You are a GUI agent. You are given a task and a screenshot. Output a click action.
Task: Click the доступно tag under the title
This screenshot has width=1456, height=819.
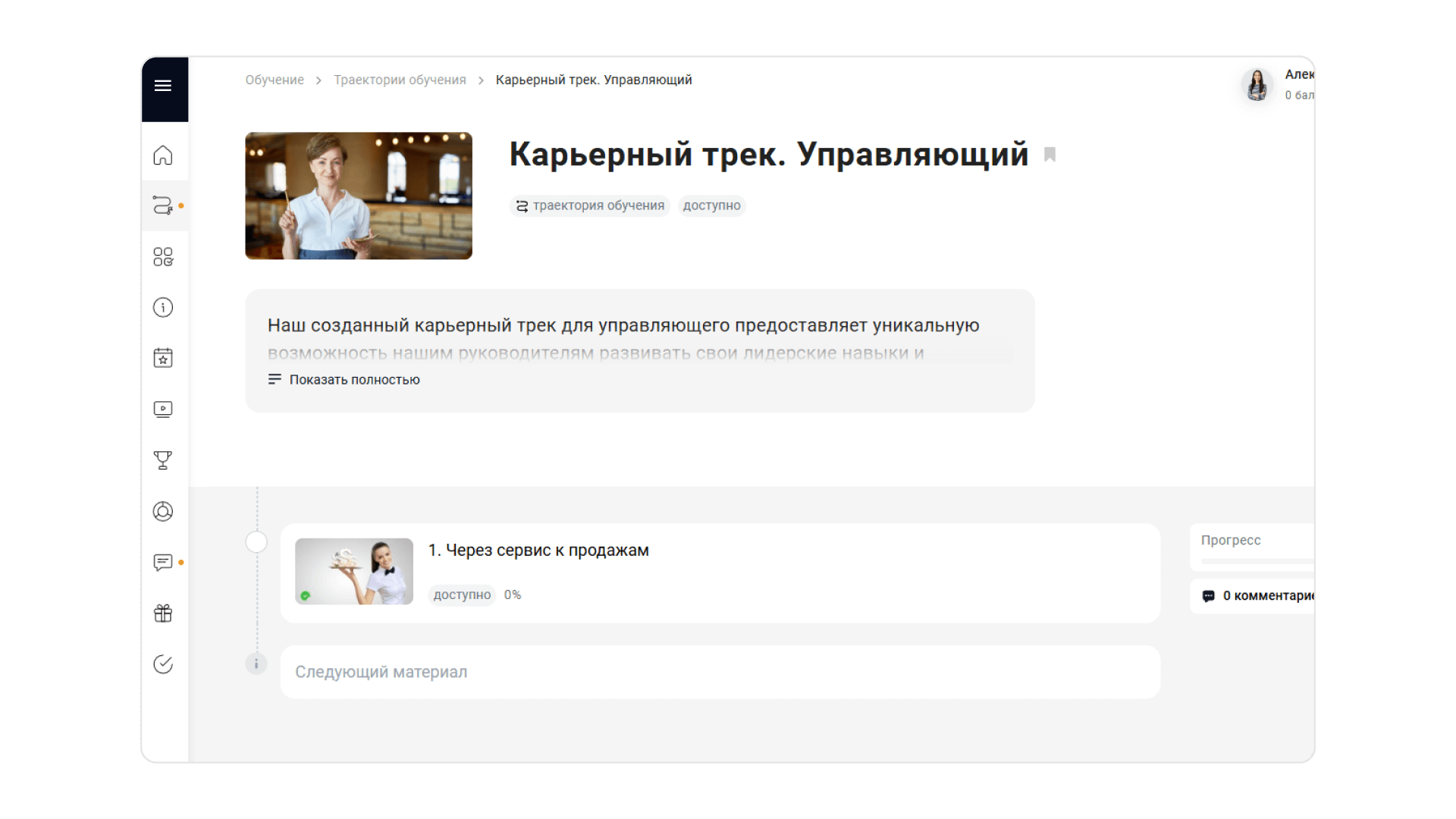[x=711, y=206]
